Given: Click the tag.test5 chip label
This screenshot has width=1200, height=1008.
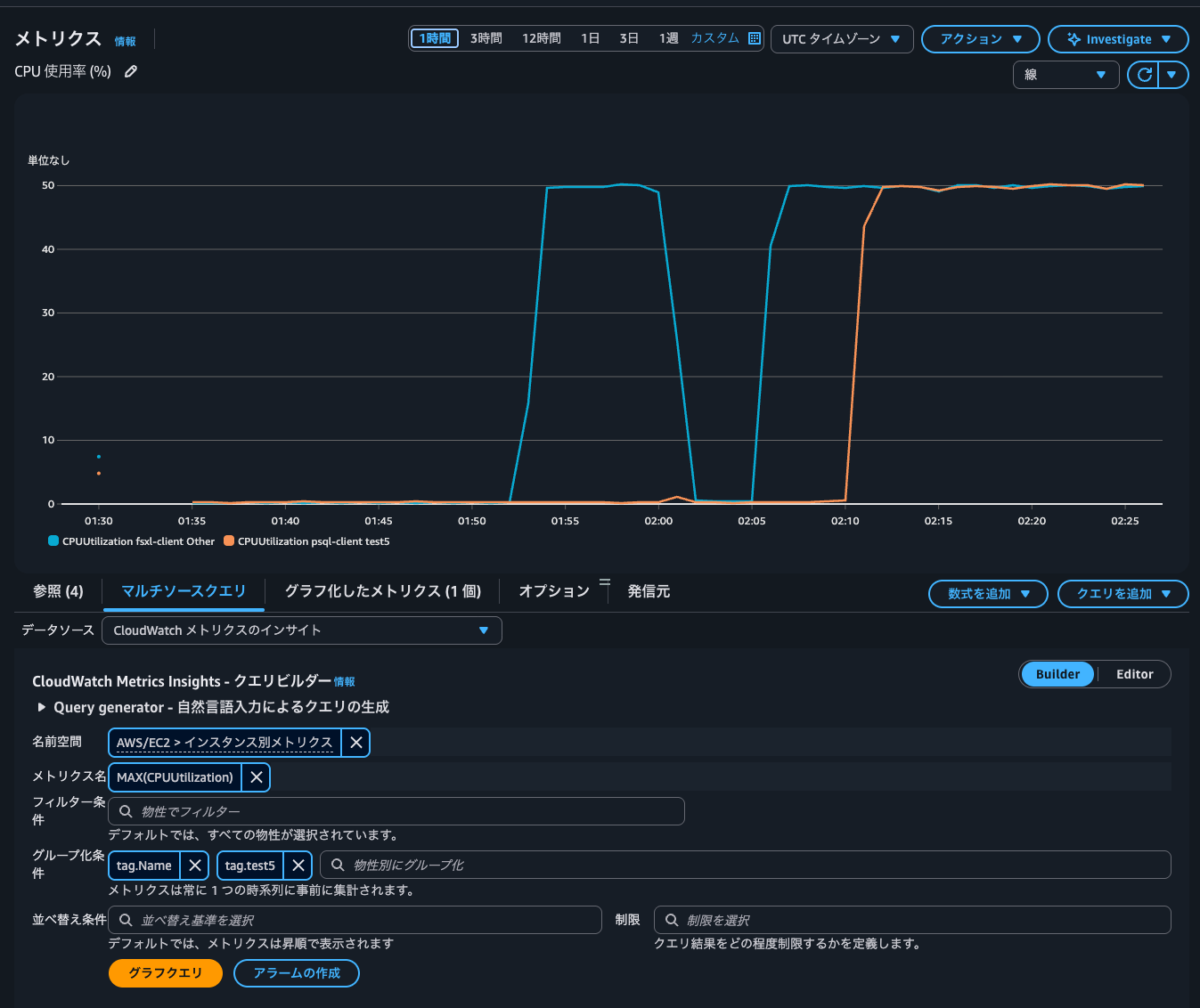Looking at the screenshot, I should [x=249, y=866].
